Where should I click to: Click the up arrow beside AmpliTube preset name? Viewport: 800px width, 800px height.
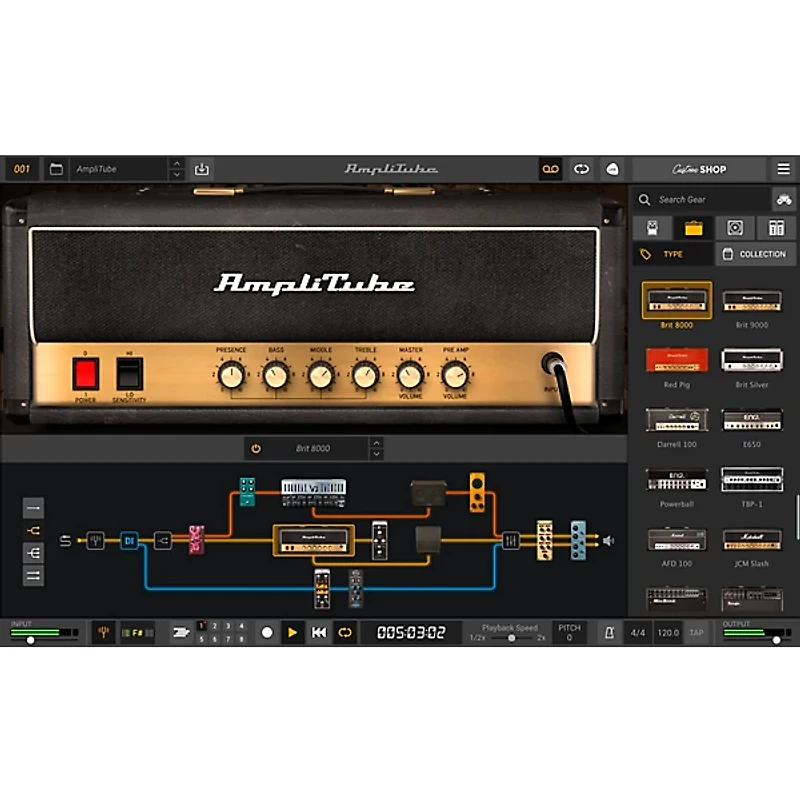177,163
